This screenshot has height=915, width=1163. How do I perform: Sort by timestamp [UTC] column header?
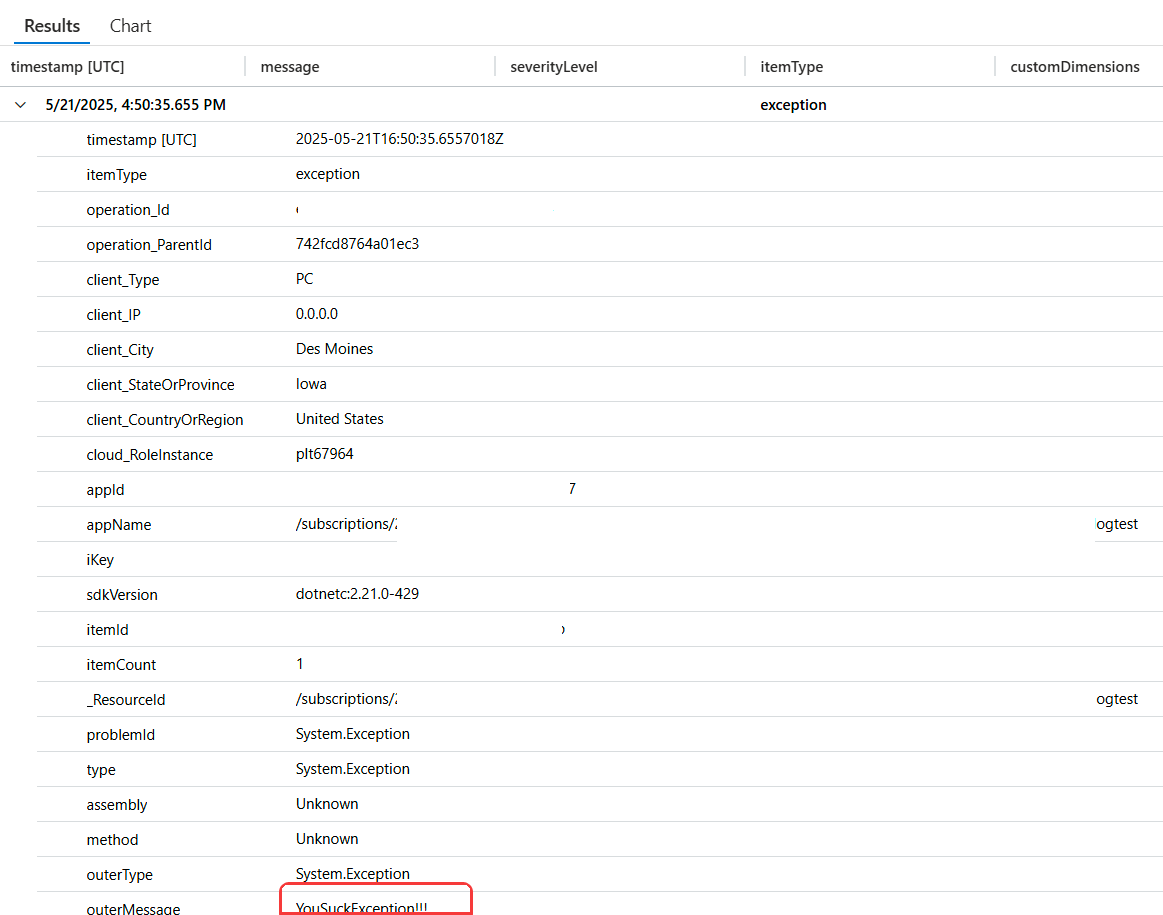[67, 67]
